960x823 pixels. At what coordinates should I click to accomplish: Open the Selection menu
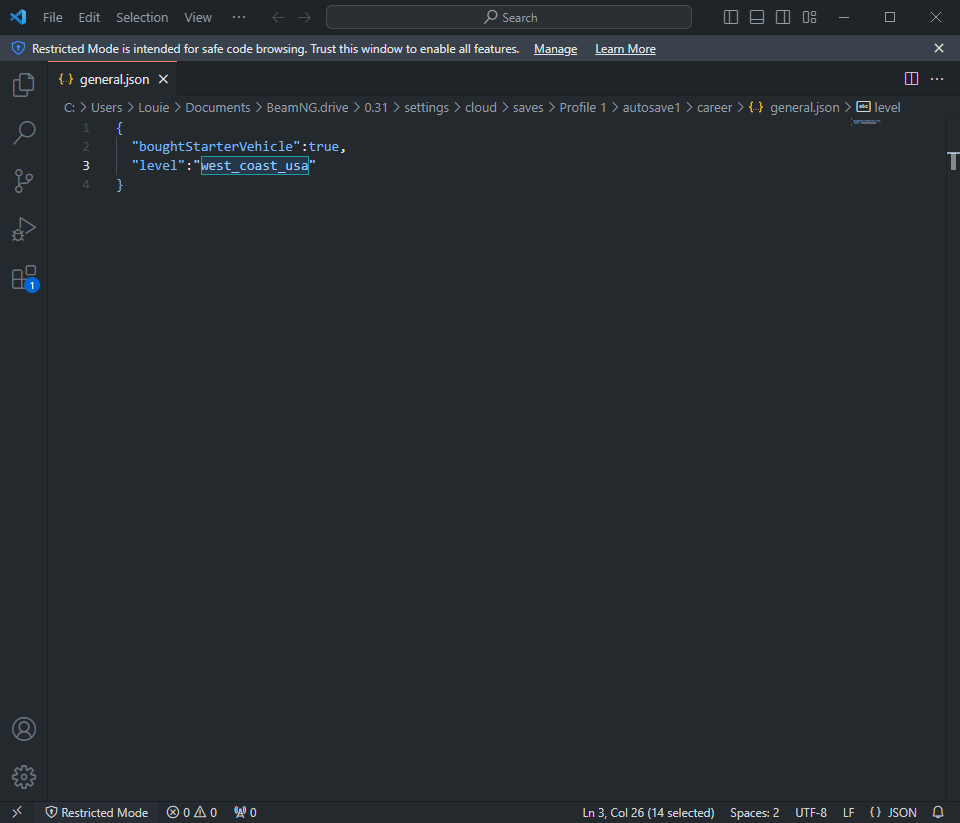point(142,17)
